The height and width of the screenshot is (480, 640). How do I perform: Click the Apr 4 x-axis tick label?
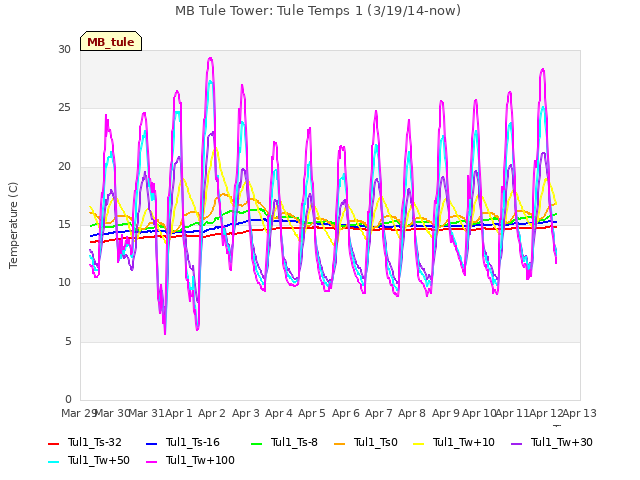pyautogui.click(x=279, y=413)
